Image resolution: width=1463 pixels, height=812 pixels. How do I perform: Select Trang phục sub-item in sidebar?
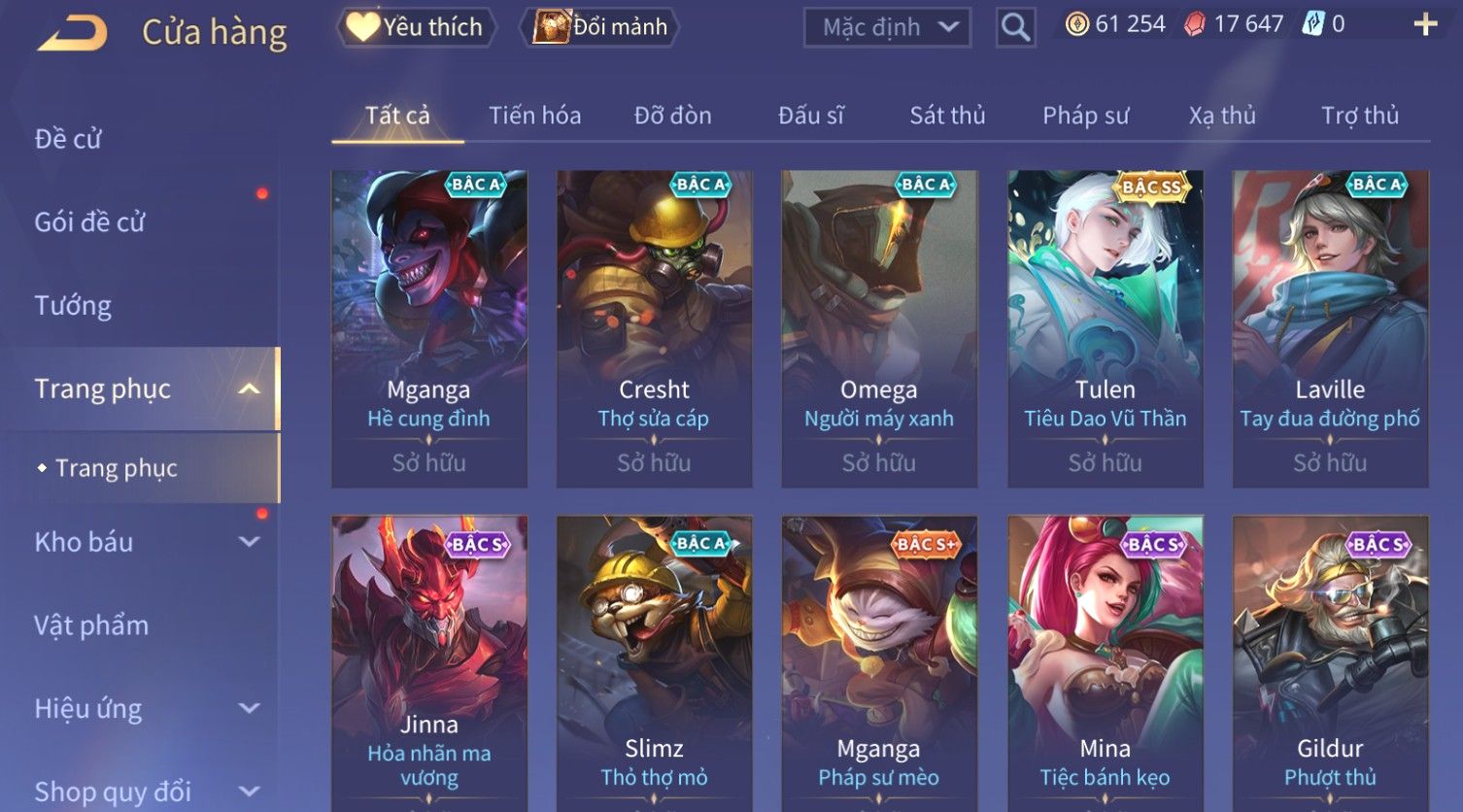(117, 468)
